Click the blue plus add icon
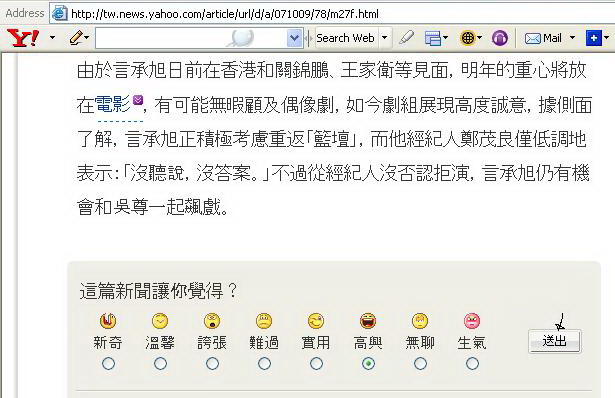The width and height of the screenshot is (615, 398). tap(593, 38)
